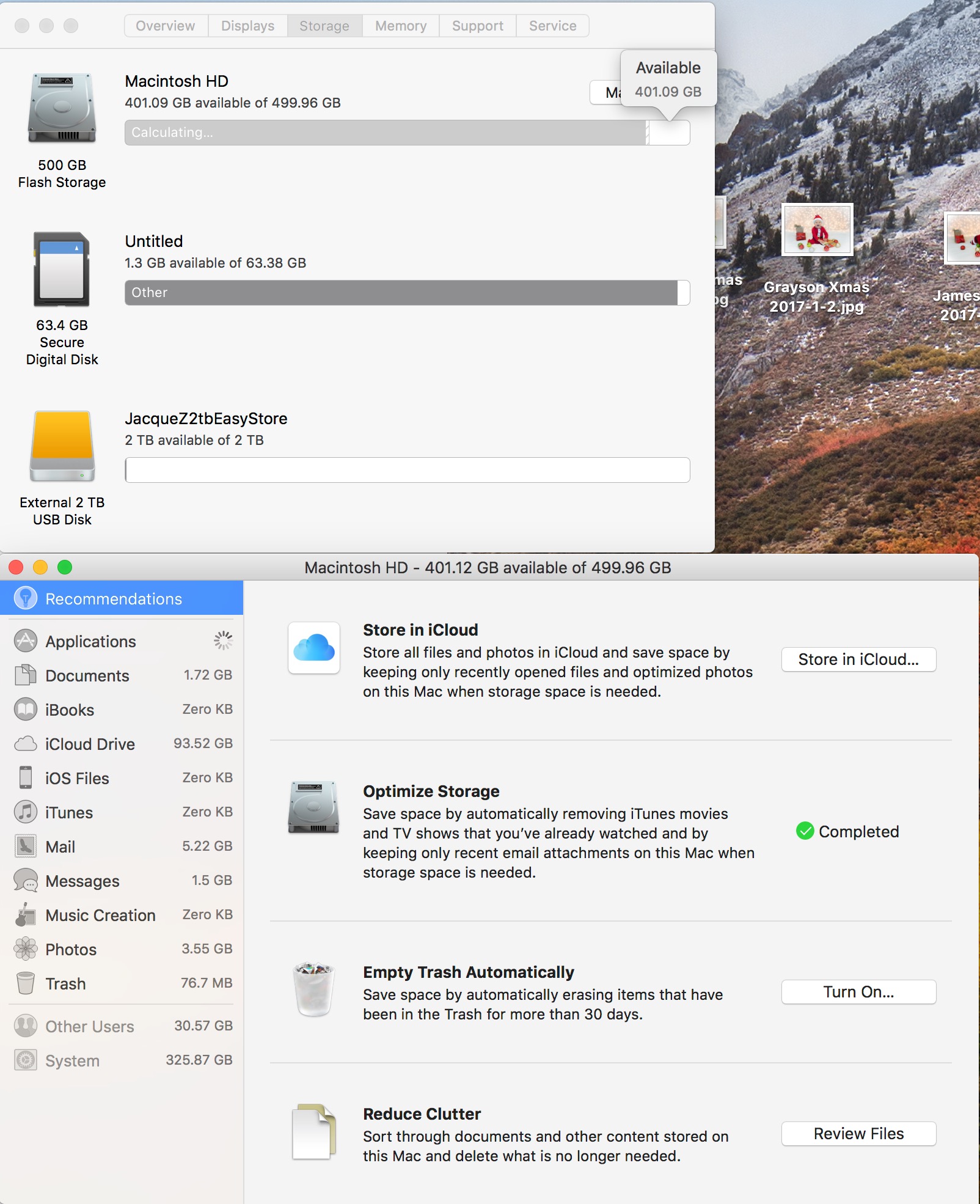
Task: Click the Untitled SD card icon
Action: (62, 269)
